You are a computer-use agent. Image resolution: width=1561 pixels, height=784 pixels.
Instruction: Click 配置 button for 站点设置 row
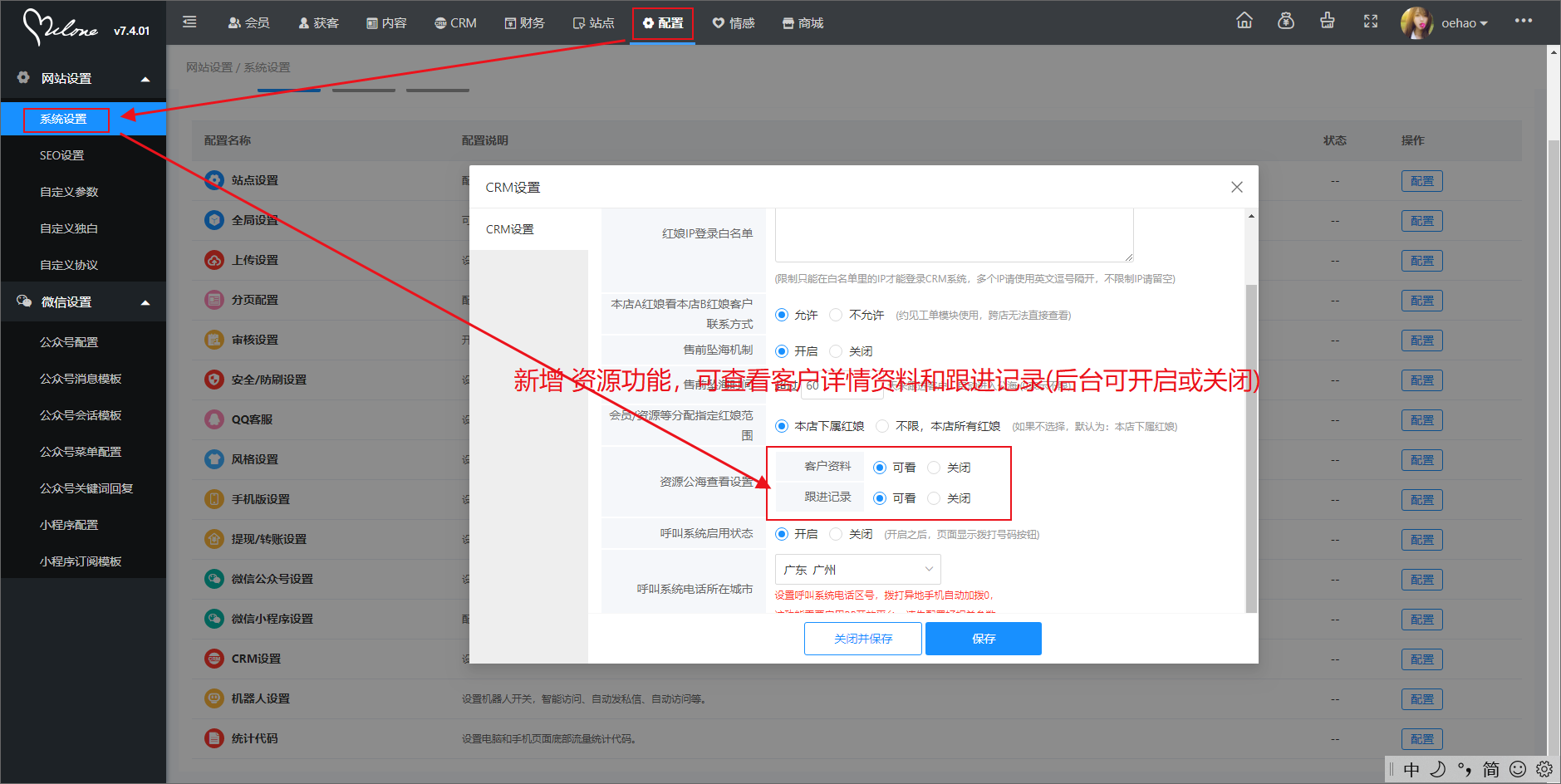[x=1422, y=181]
